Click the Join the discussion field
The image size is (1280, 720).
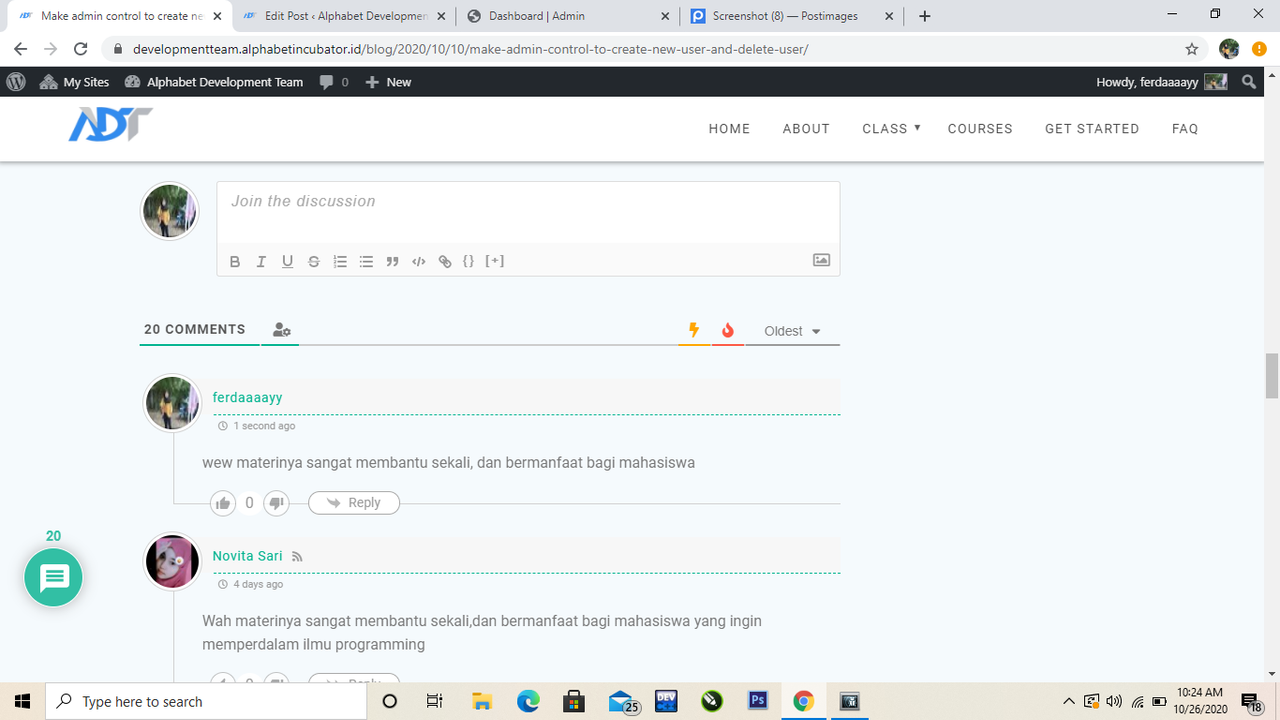pos(528,212)
